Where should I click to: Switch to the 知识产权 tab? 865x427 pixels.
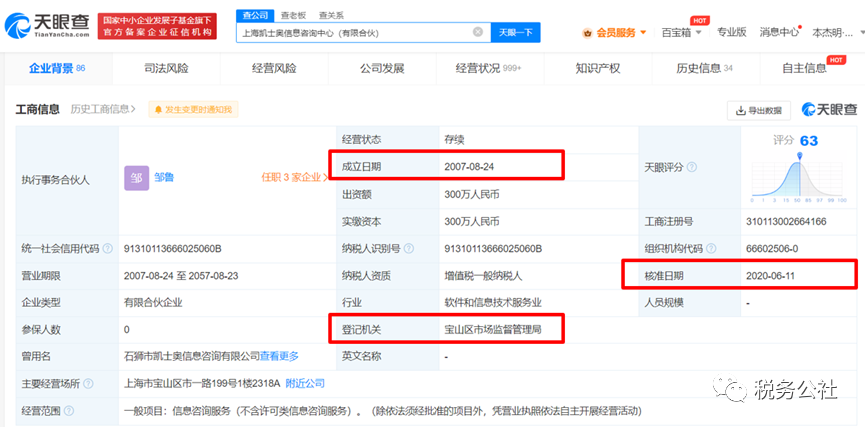(x=598, y=68)
